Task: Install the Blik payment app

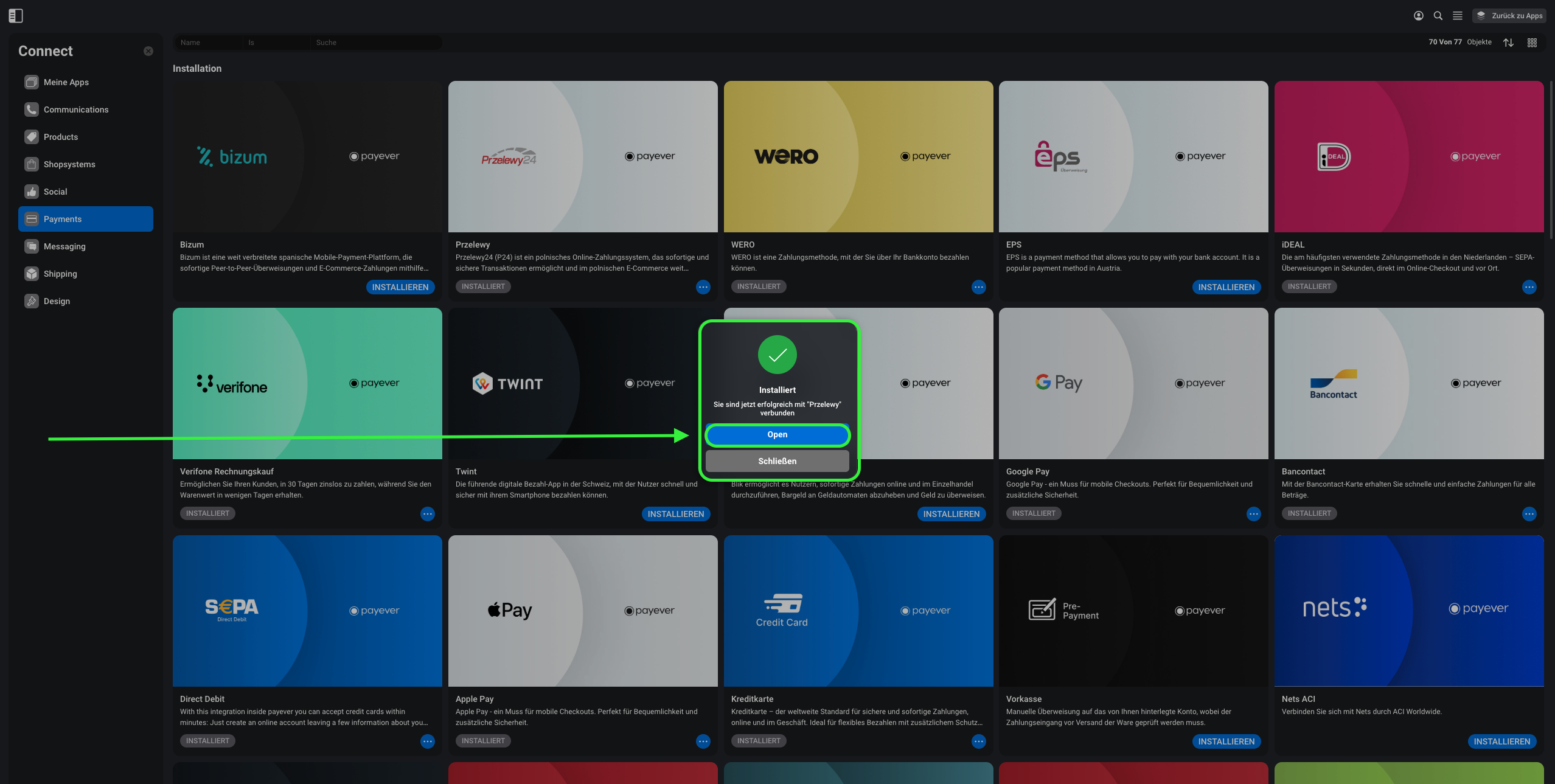Action: point(951,514)
